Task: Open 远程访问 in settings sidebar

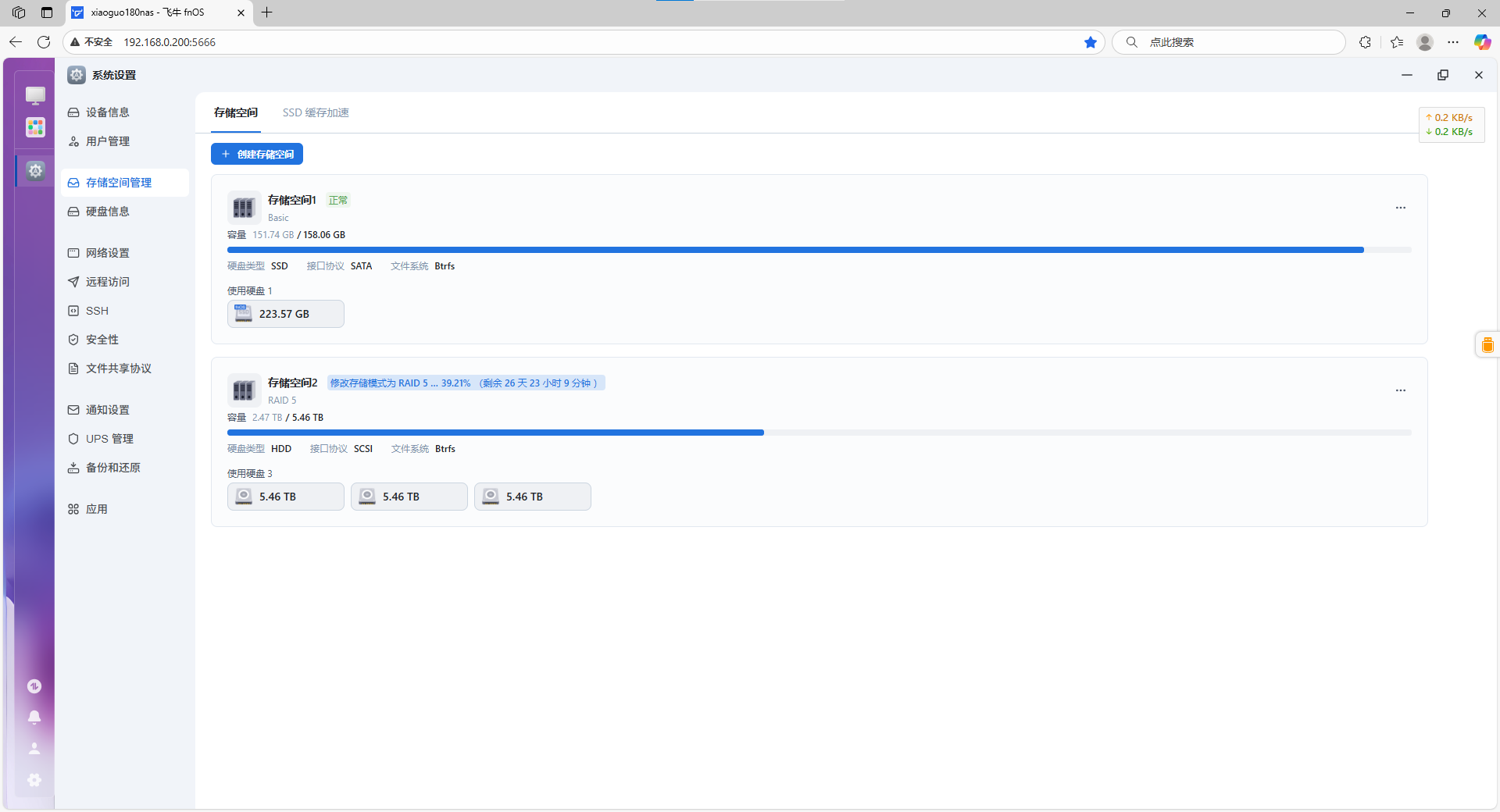Action: pos(125,282)
